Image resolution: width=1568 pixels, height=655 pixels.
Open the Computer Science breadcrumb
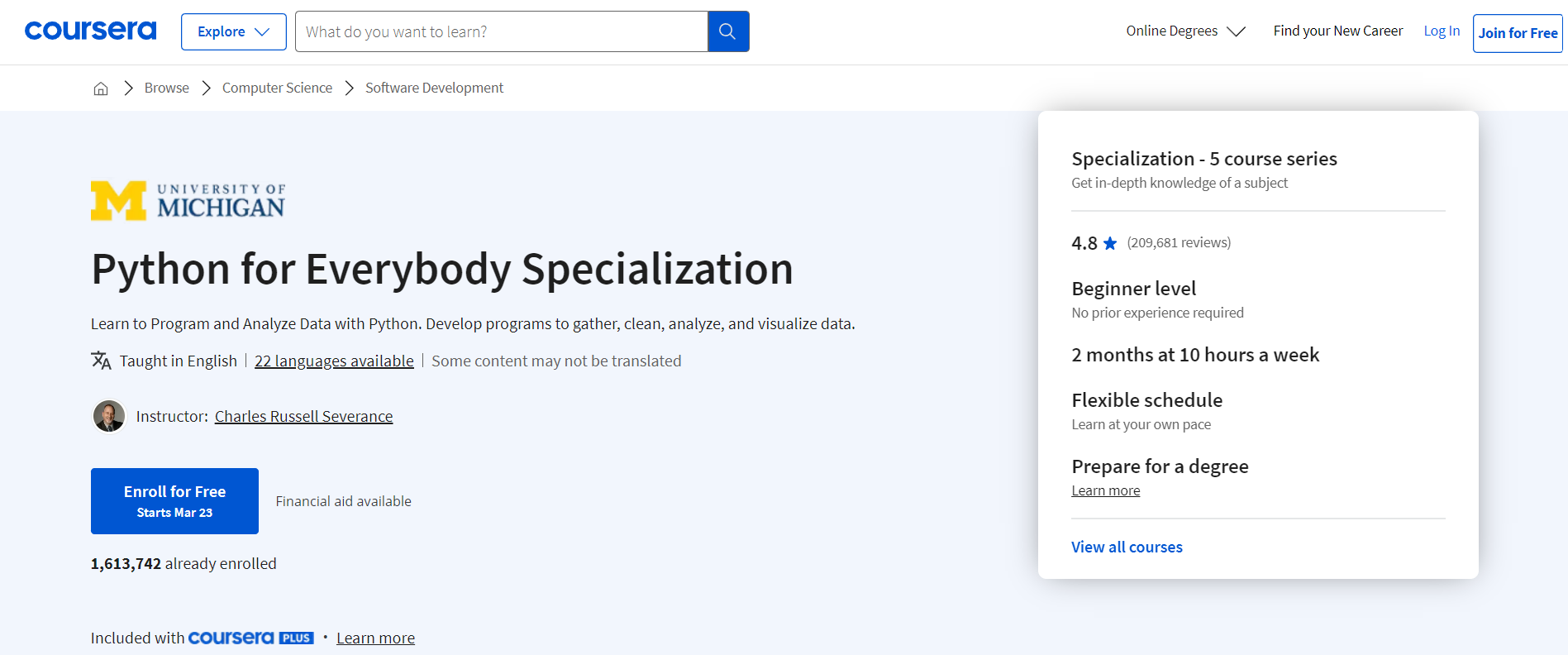[x=277, y=88]
